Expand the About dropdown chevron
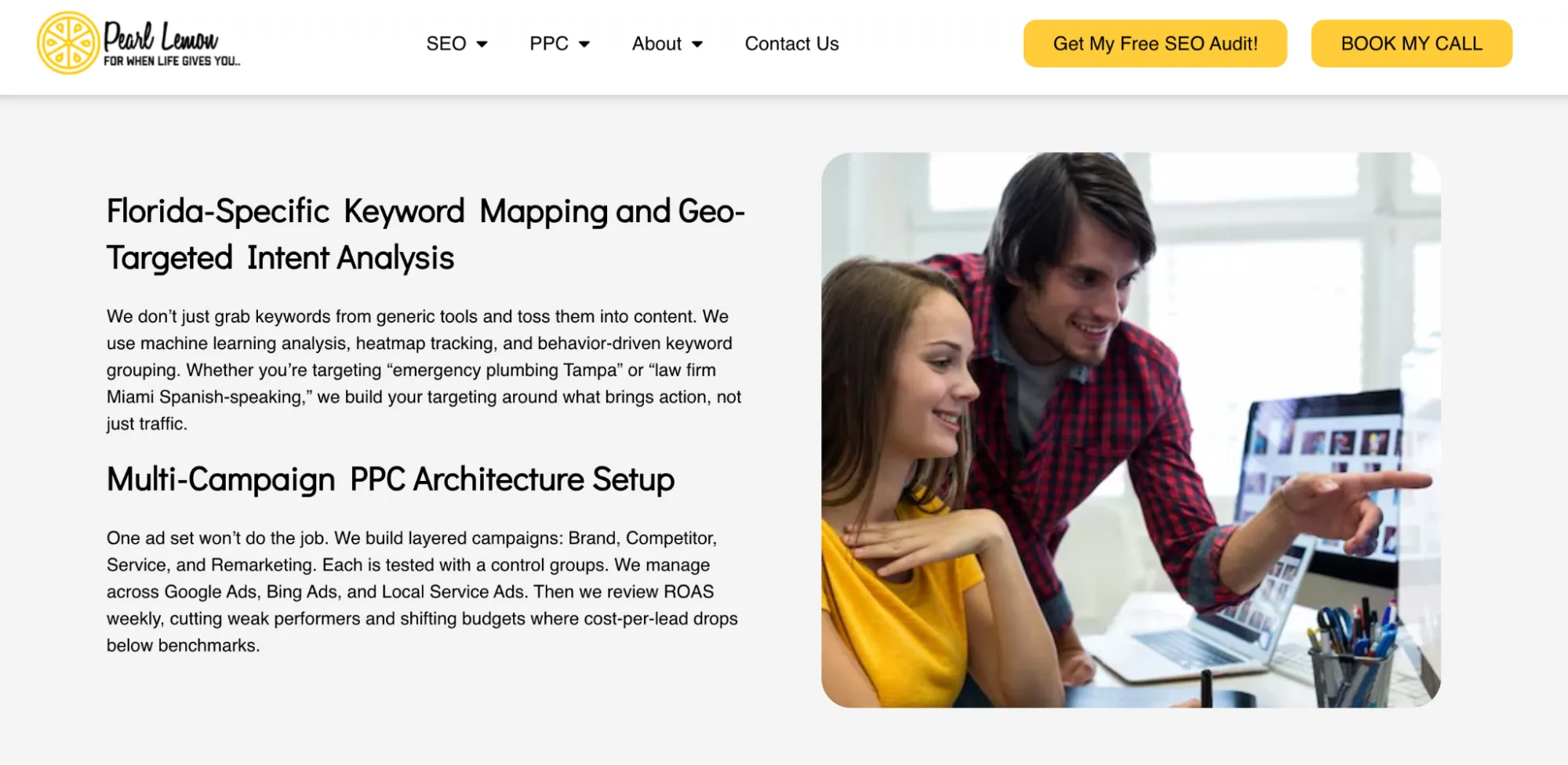Image resolution: width=1568 pixels, height=765 pixels. [698, 45]
